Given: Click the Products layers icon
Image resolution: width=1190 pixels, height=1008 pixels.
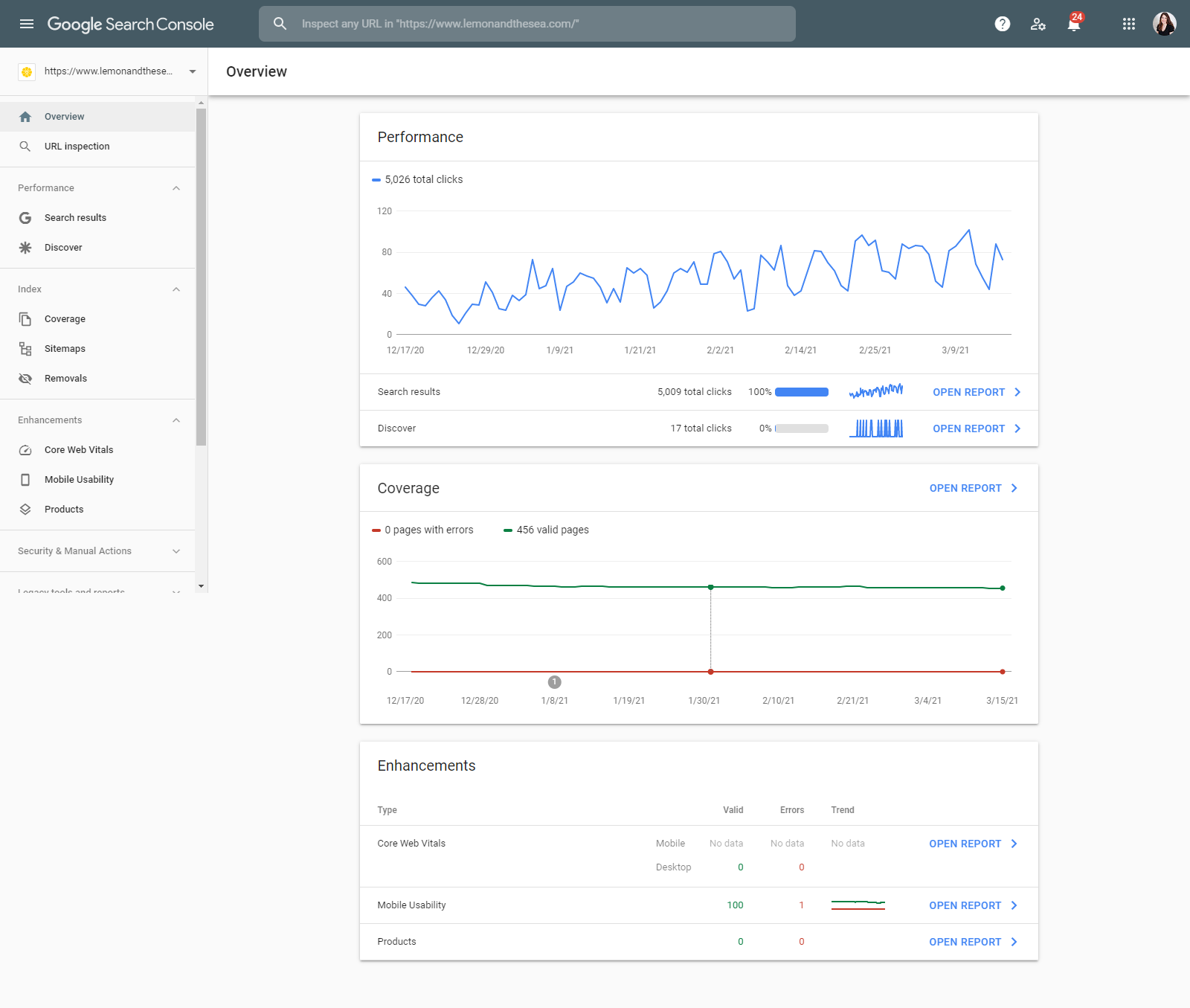Looking at the screenshot, I should tap(25, 510).
